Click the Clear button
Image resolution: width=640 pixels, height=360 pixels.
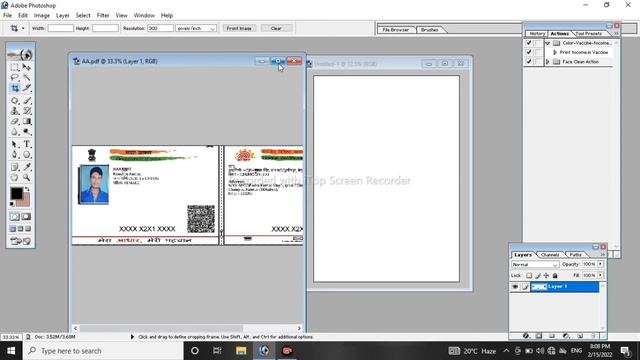(276, 28)
